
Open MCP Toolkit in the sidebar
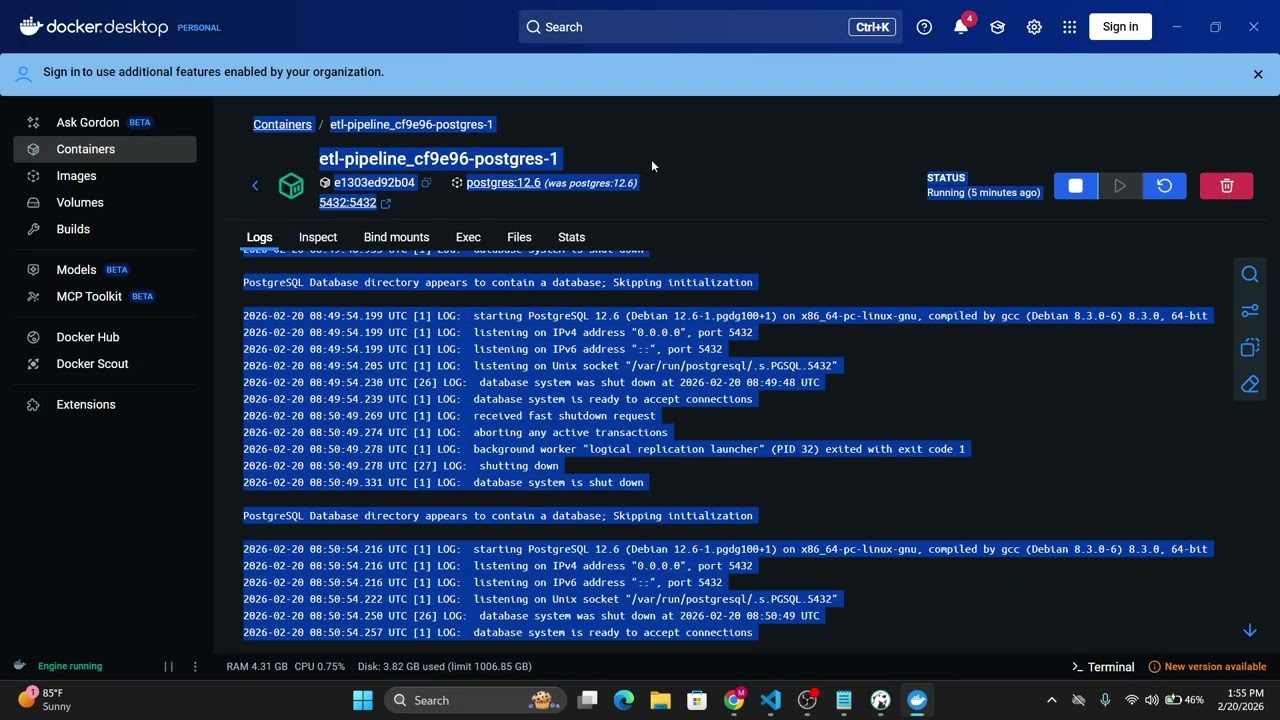pyautogui.click(x=105, y=296)
